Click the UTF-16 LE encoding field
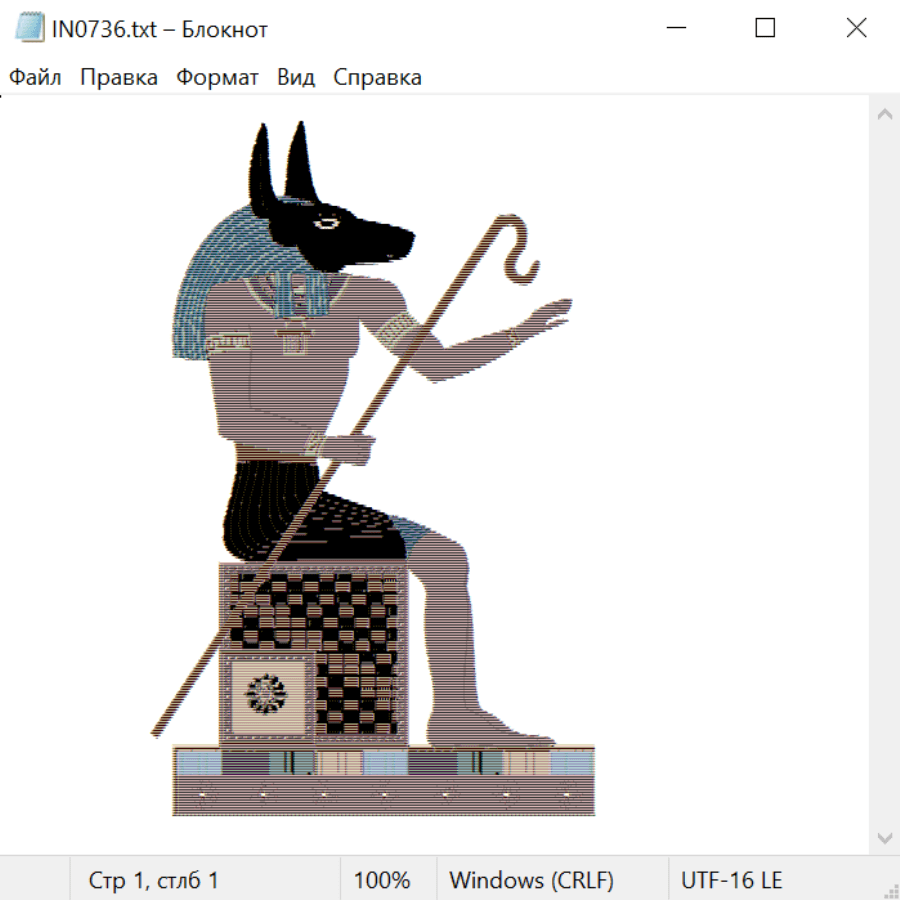Image resolution: width=900 pixels, height=900 pixels. (731, 880)
